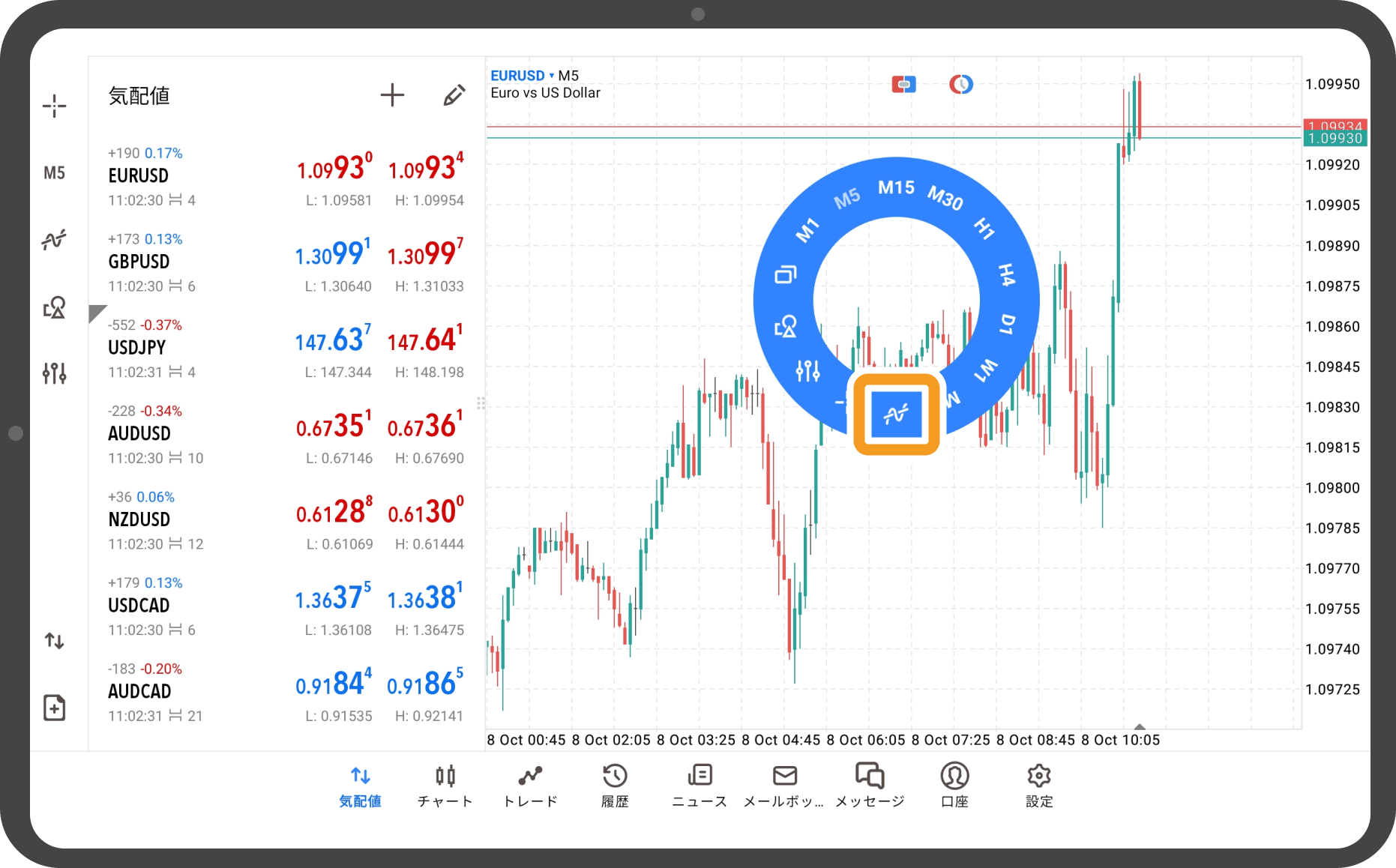The image size is (1396, 868).
Task: Open the 口座 account tab
Action: click(954, 786)
